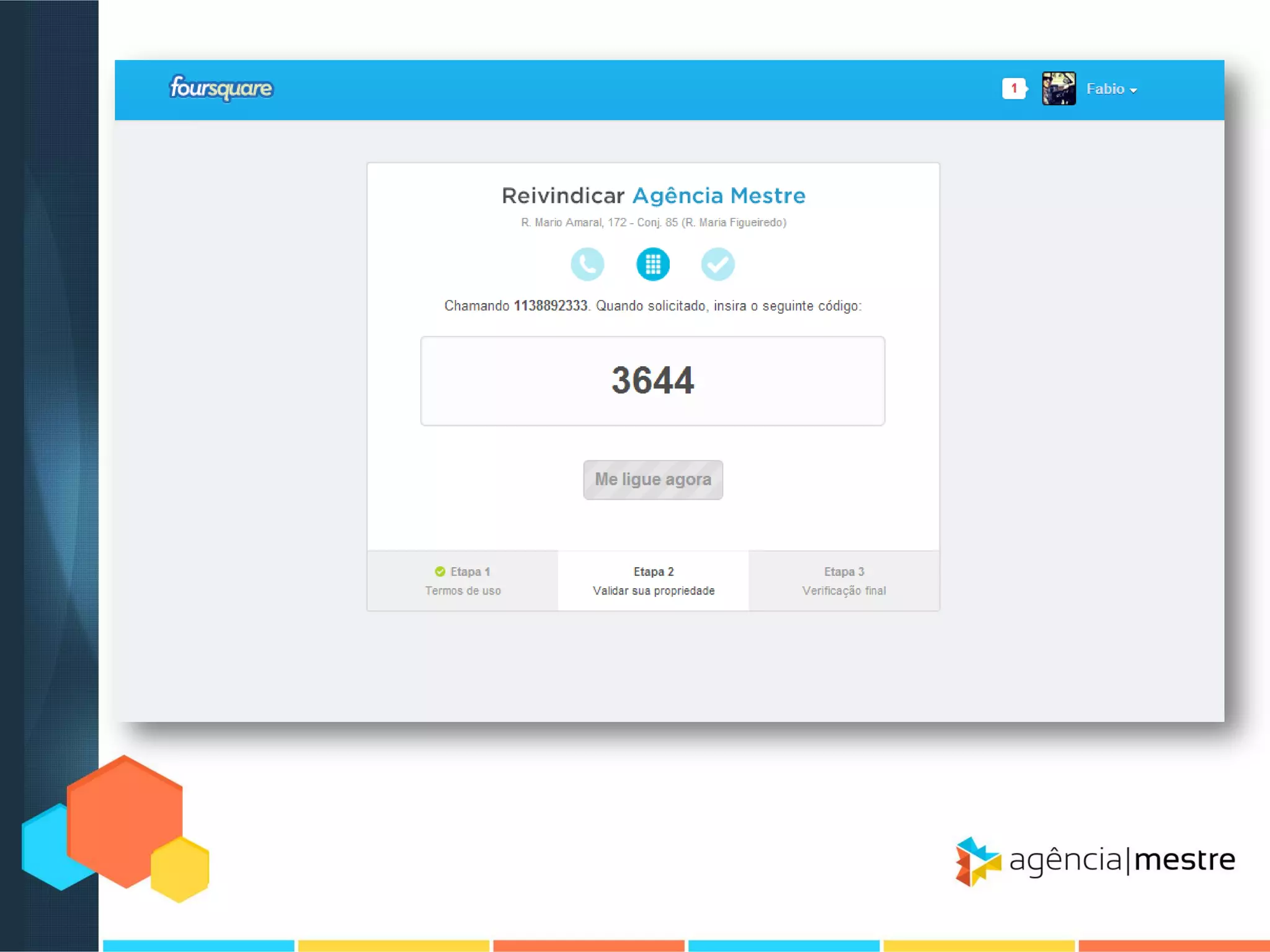Expand the Fabio user dropdown menu
The width and height of the screenshot is (1270, 952).
(x=1111, y=89)
